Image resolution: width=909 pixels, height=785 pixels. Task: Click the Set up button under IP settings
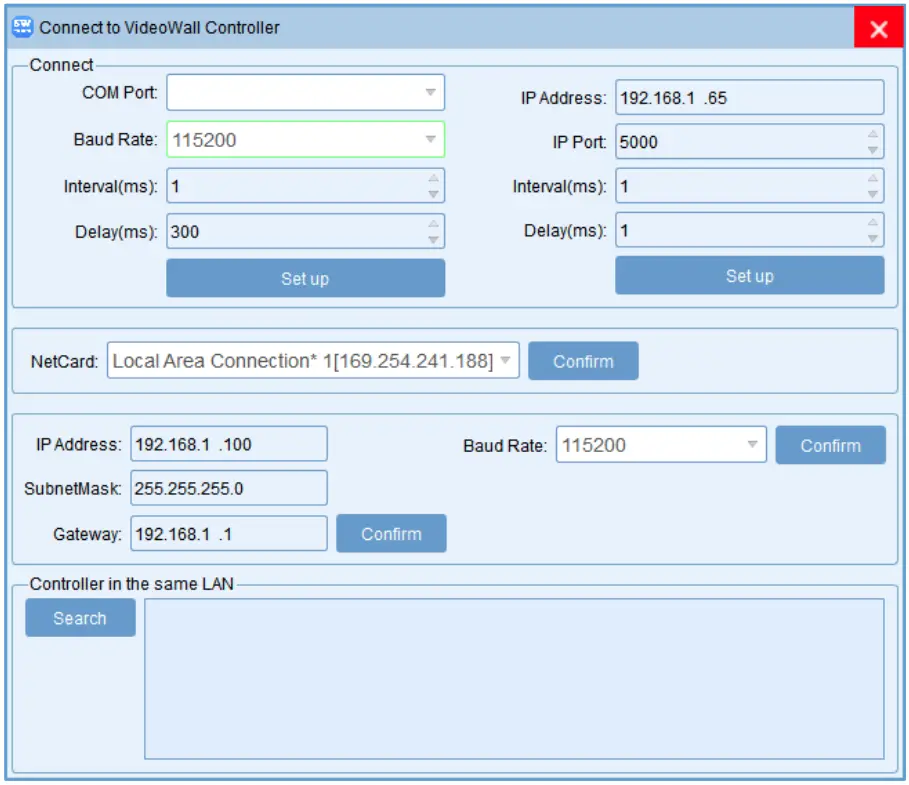click(750, 275)
